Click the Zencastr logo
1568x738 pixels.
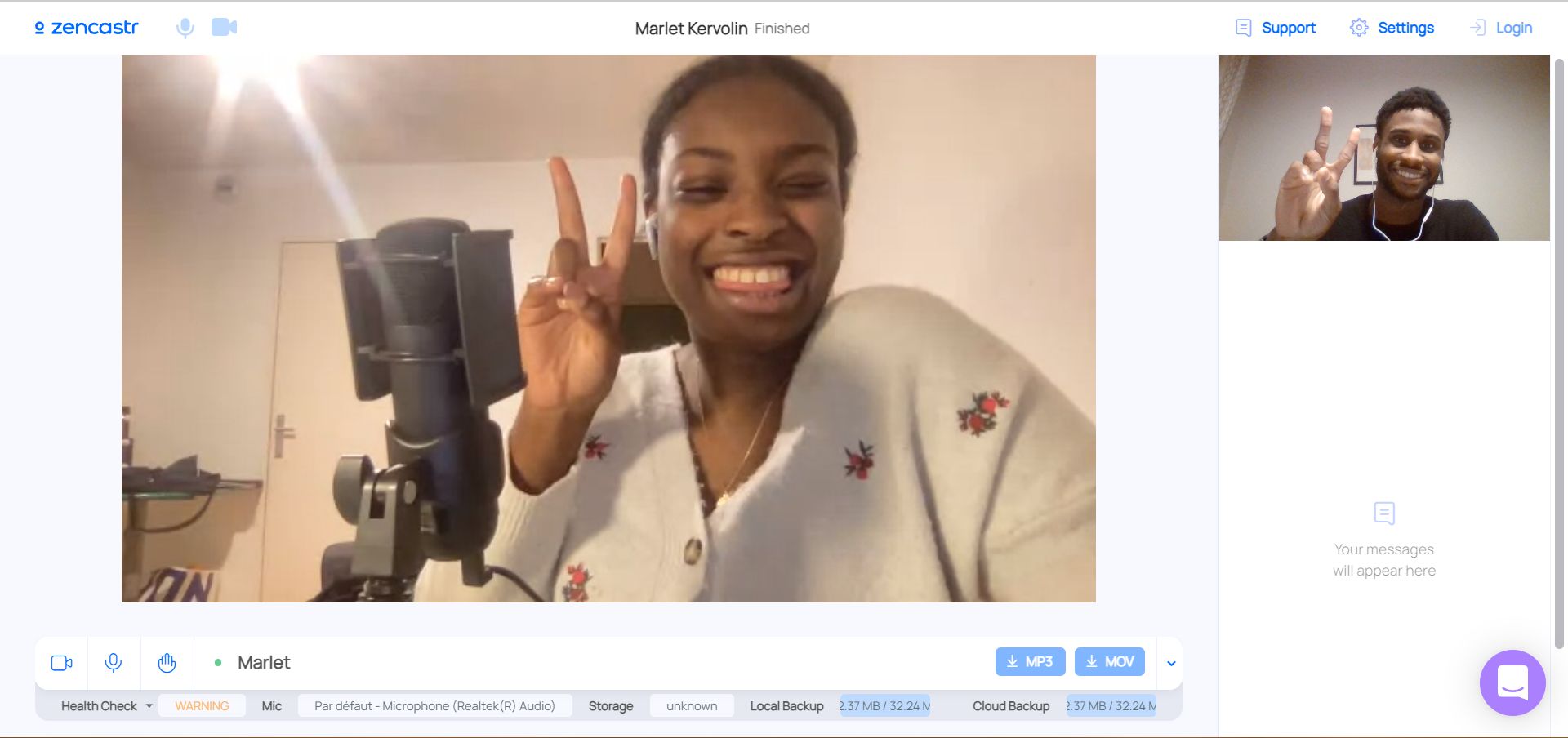(x=87, y=28)
